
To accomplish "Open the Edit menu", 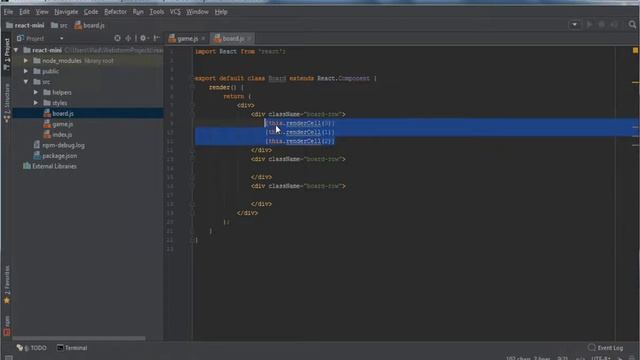I will [x=24, y=12].
